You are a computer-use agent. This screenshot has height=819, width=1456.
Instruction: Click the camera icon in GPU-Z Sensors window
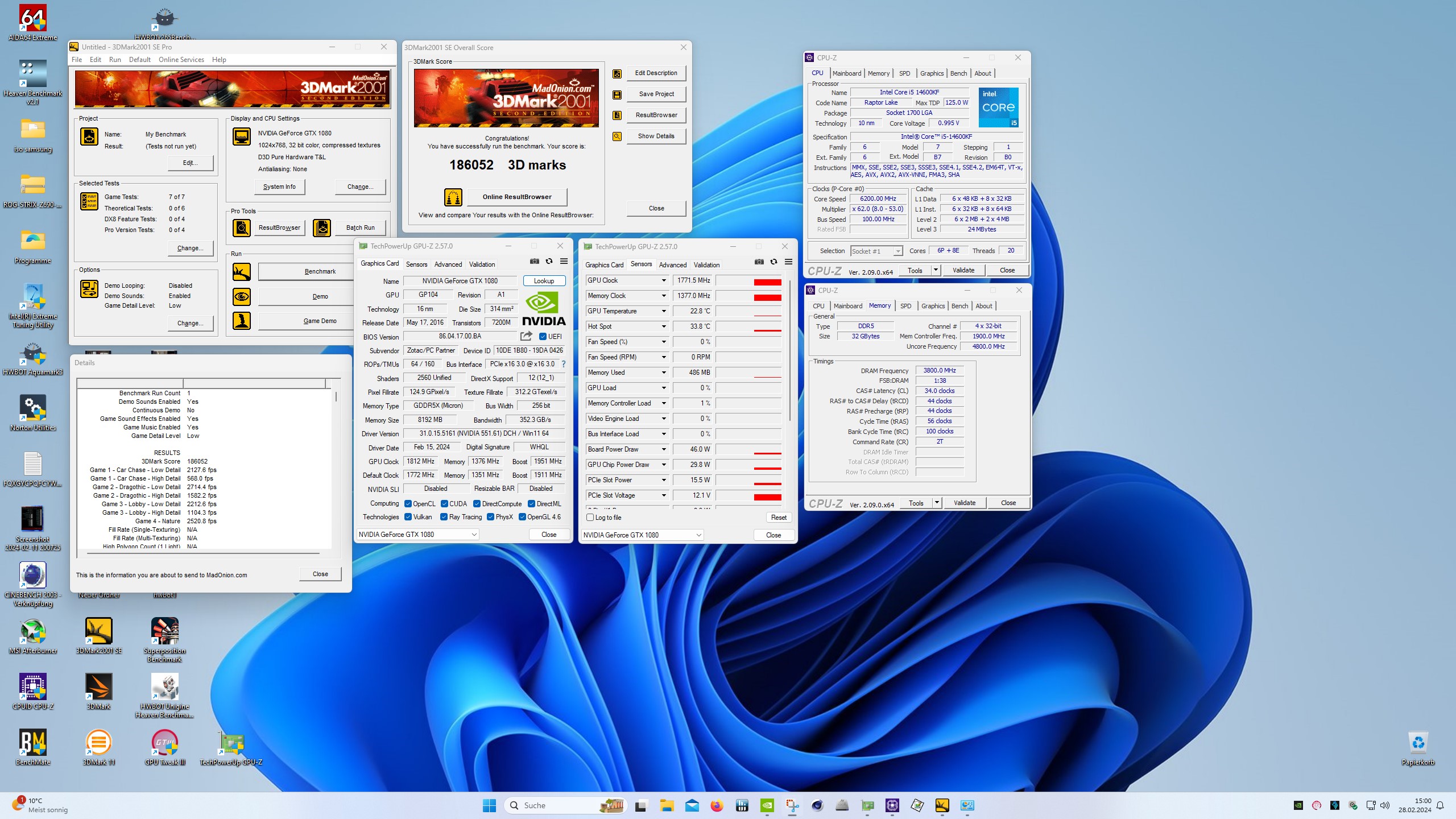(x=759, y=262)
